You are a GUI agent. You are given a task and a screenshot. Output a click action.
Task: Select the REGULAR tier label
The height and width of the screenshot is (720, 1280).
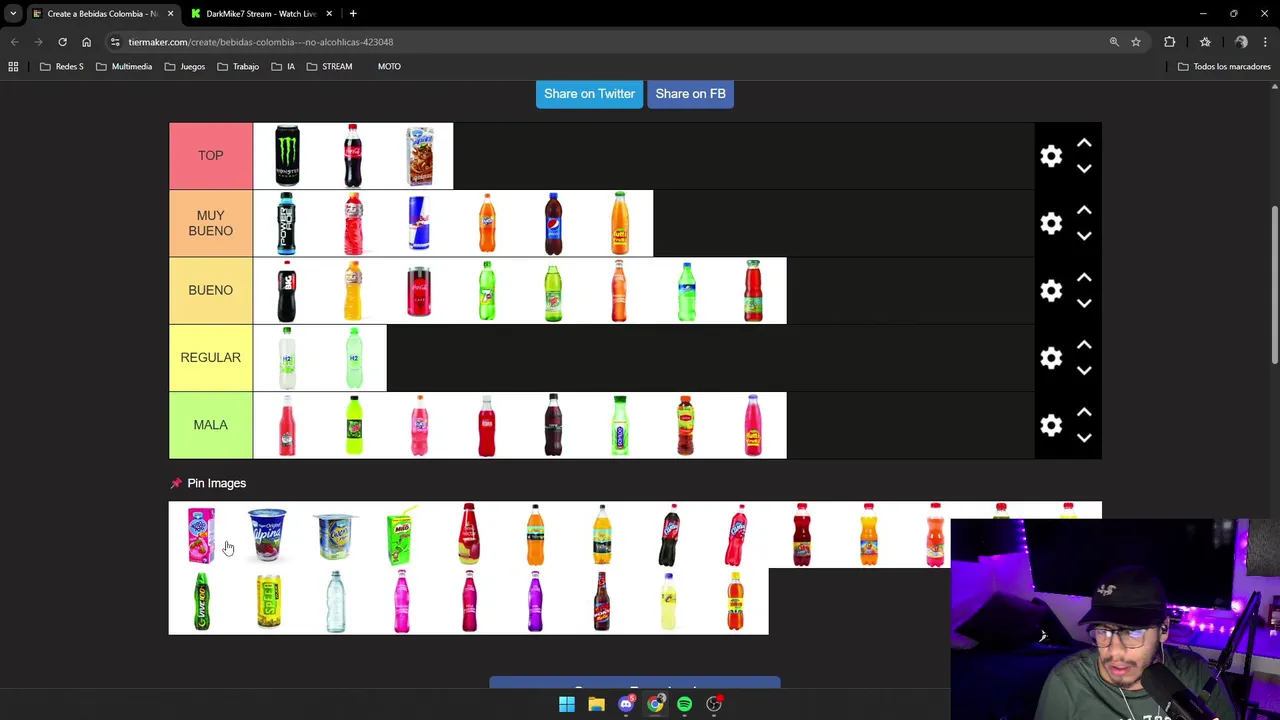click(210, 357)
